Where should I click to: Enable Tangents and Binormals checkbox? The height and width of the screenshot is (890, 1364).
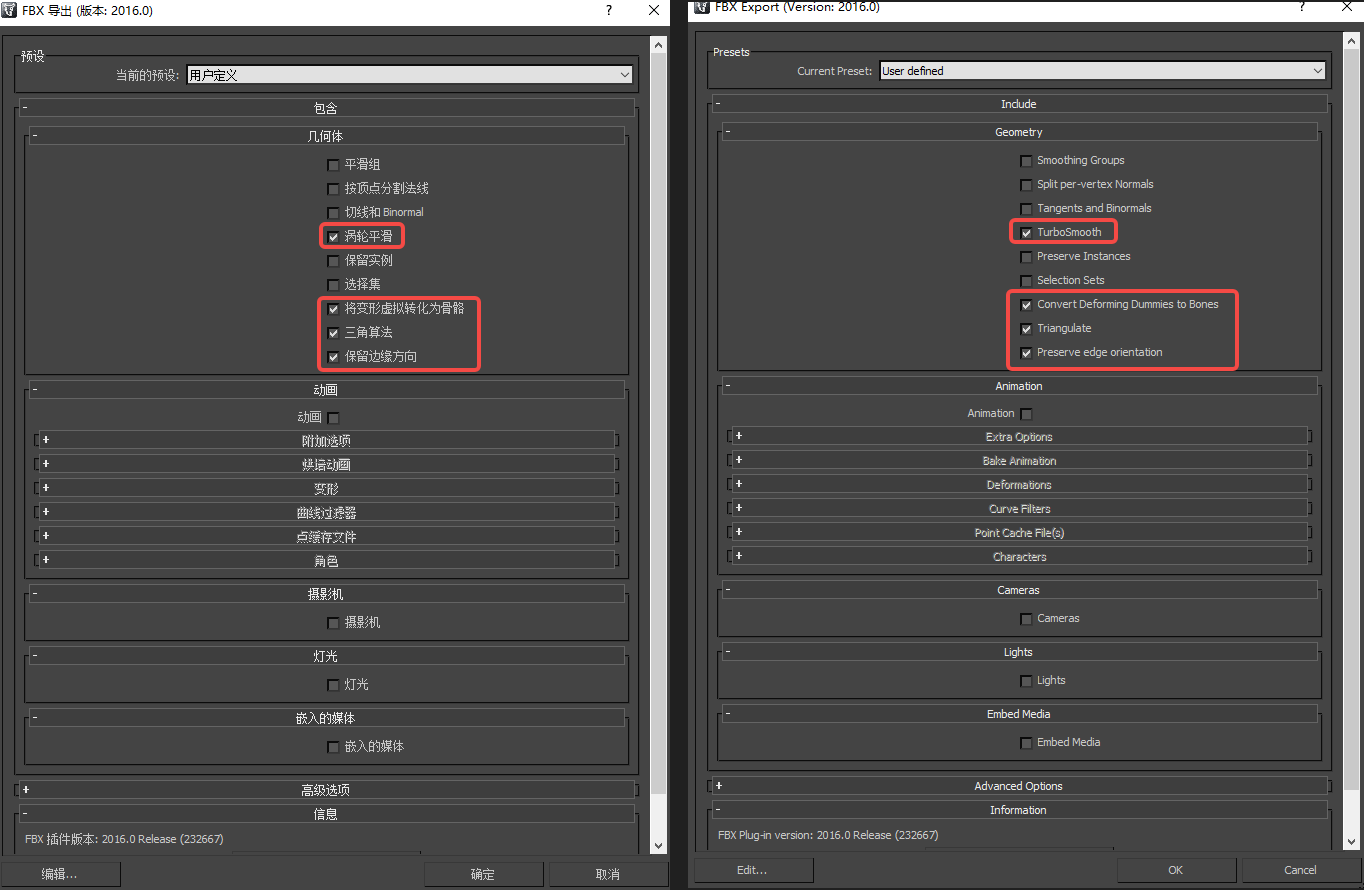click(1026, 209)
